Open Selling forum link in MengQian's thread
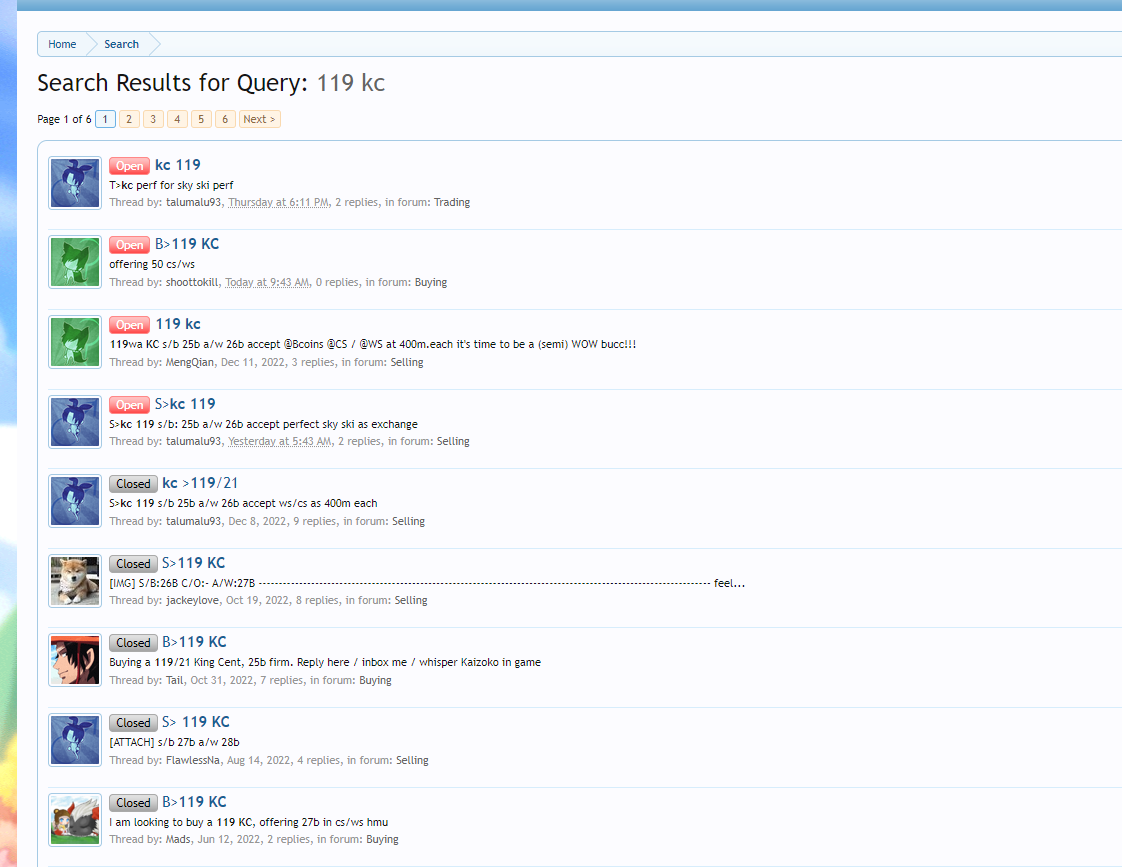 coord(407,363)
